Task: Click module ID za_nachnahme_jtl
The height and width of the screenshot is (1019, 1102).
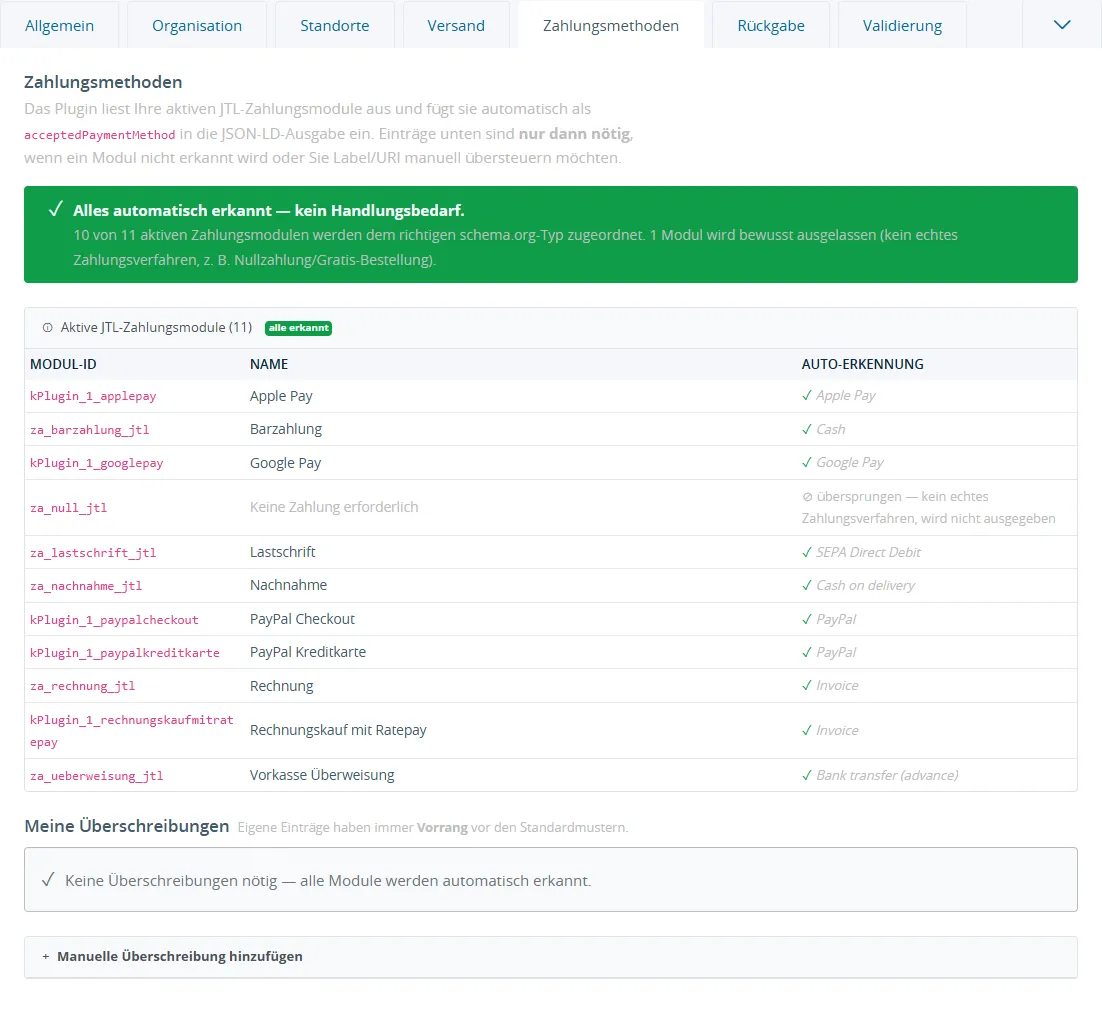Action: (x=86, y=586)
